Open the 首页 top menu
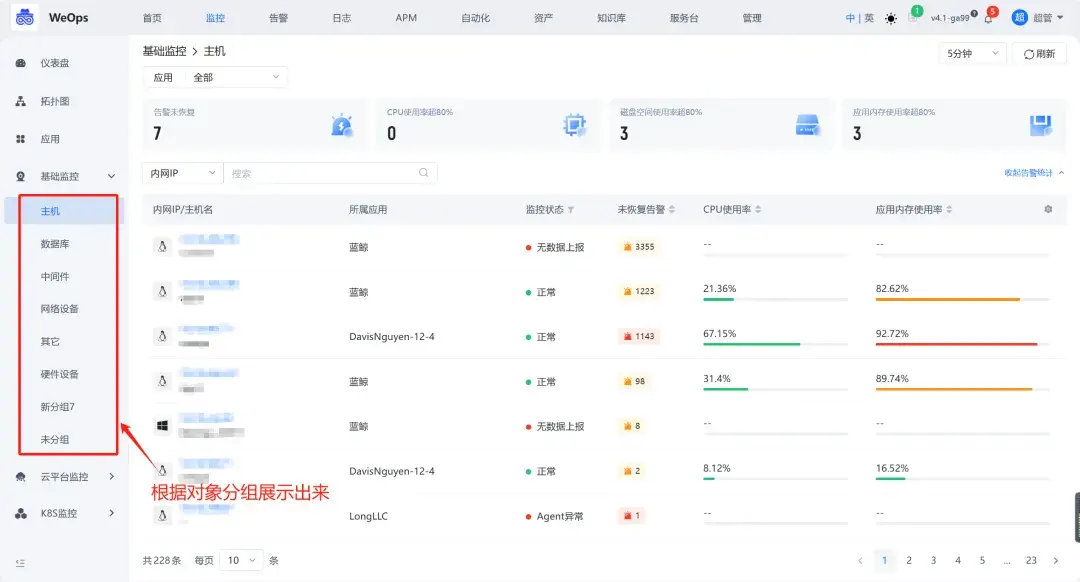The height and width of the screenshot is (582, 1080). [x=152, y=18]
